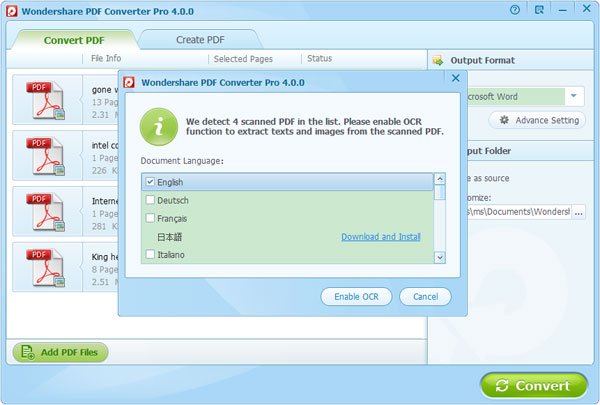The width and height of the screenshot is (600, 405).
Task: Select PDF icon of 'intel' file
Action: pos(46,156)
